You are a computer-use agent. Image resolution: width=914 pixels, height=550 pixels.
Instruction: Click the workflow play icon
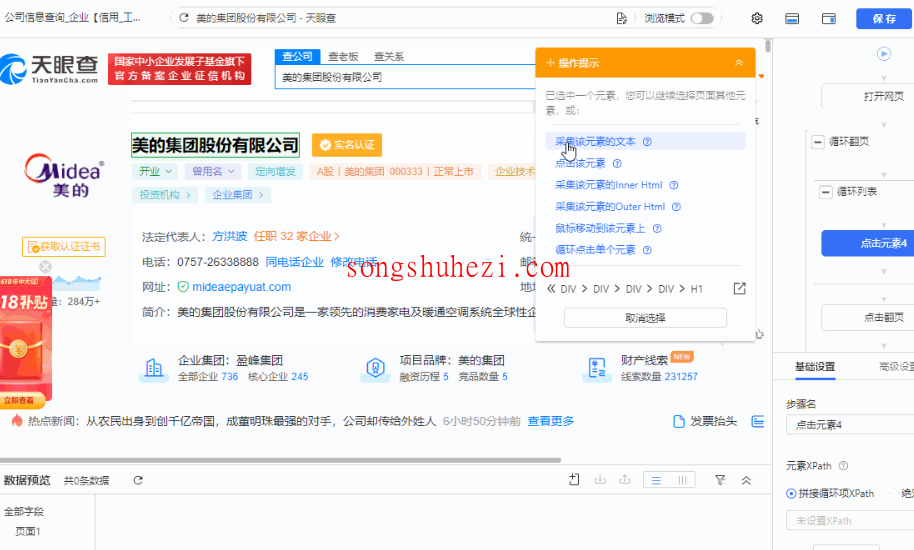point(884,54)
